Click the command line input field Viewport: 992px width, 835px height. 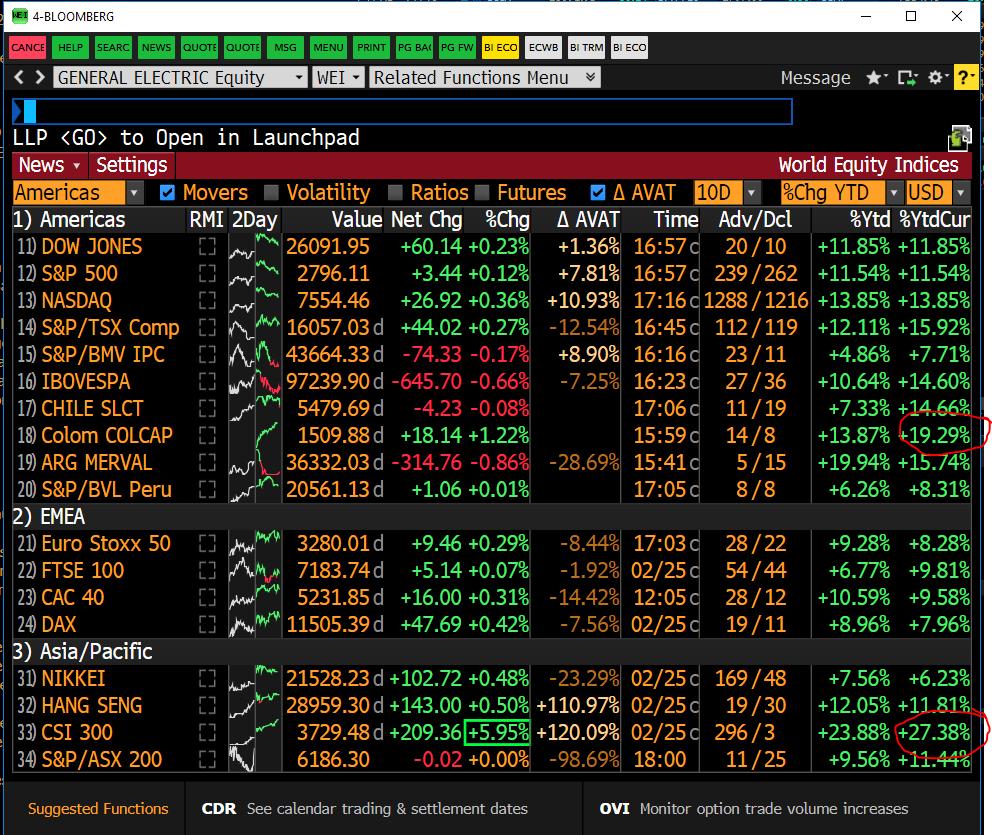tap(402, 112)
